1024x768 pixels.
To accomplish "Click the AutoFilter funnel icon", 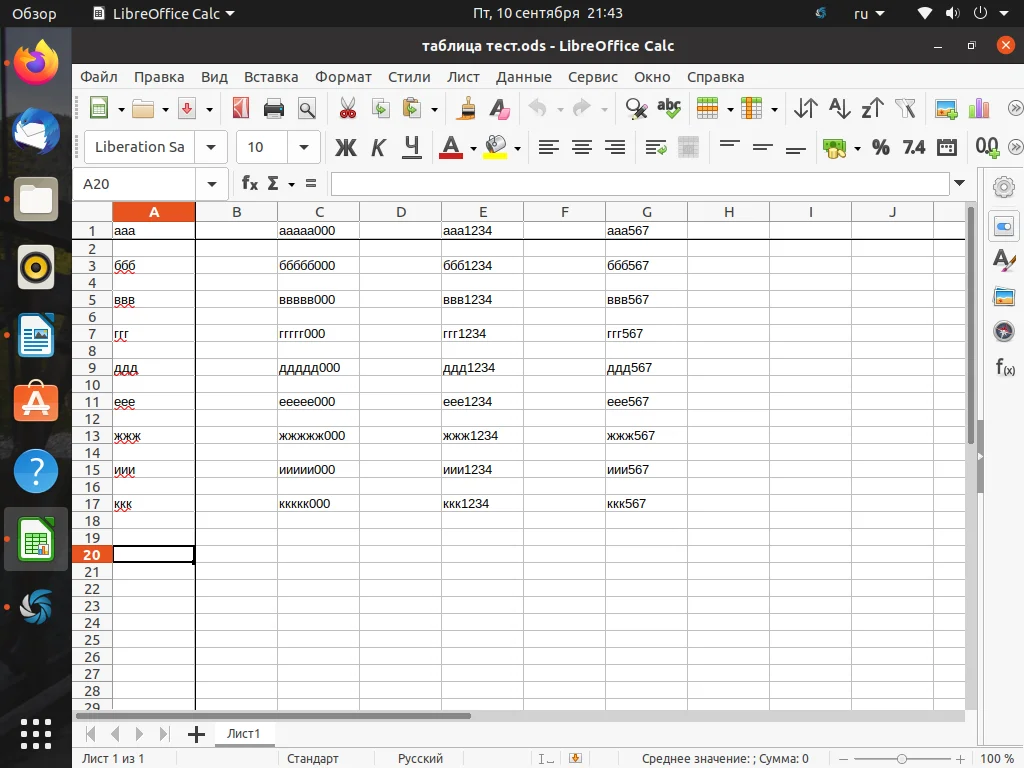I will click(905, 108).
